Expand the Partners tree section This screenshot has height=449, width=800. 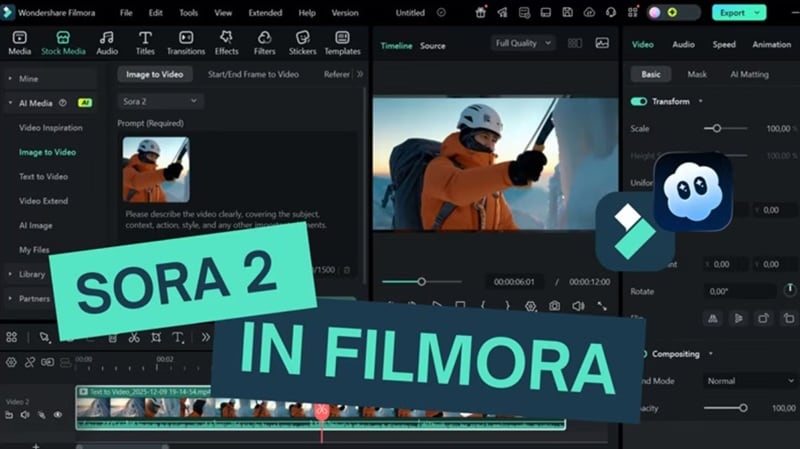(x=10, y=298)
